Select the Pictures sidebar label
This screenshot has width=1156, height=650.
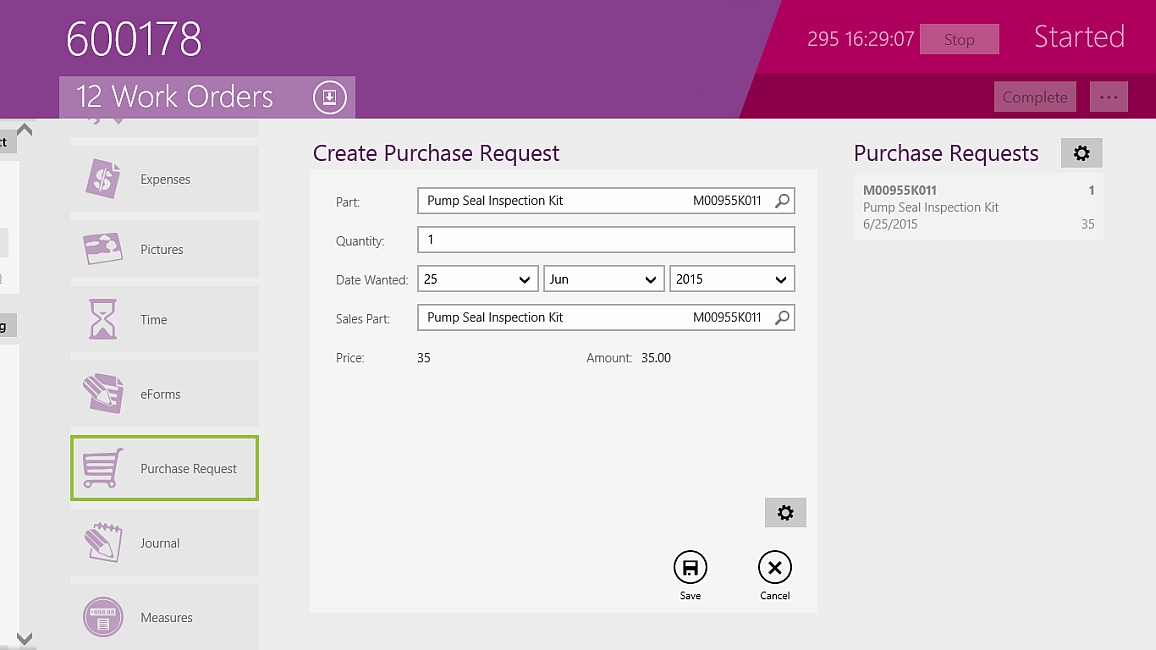tap(161, 249)
